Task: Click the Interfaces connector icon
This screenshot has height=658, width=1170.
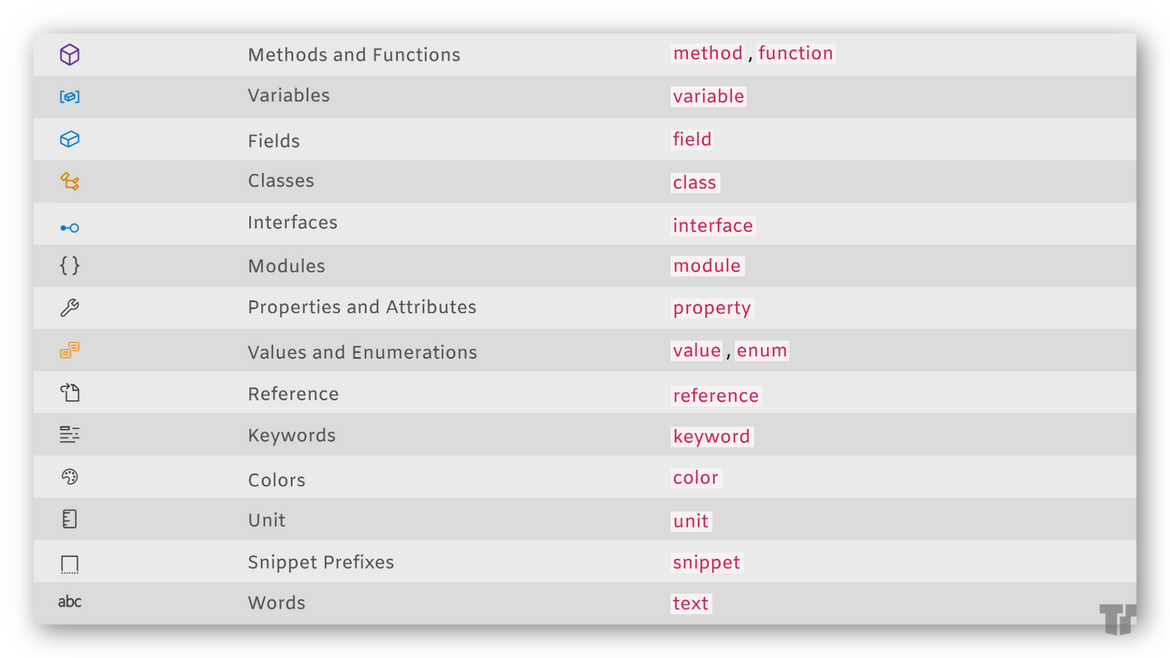Action: [69, 228]
